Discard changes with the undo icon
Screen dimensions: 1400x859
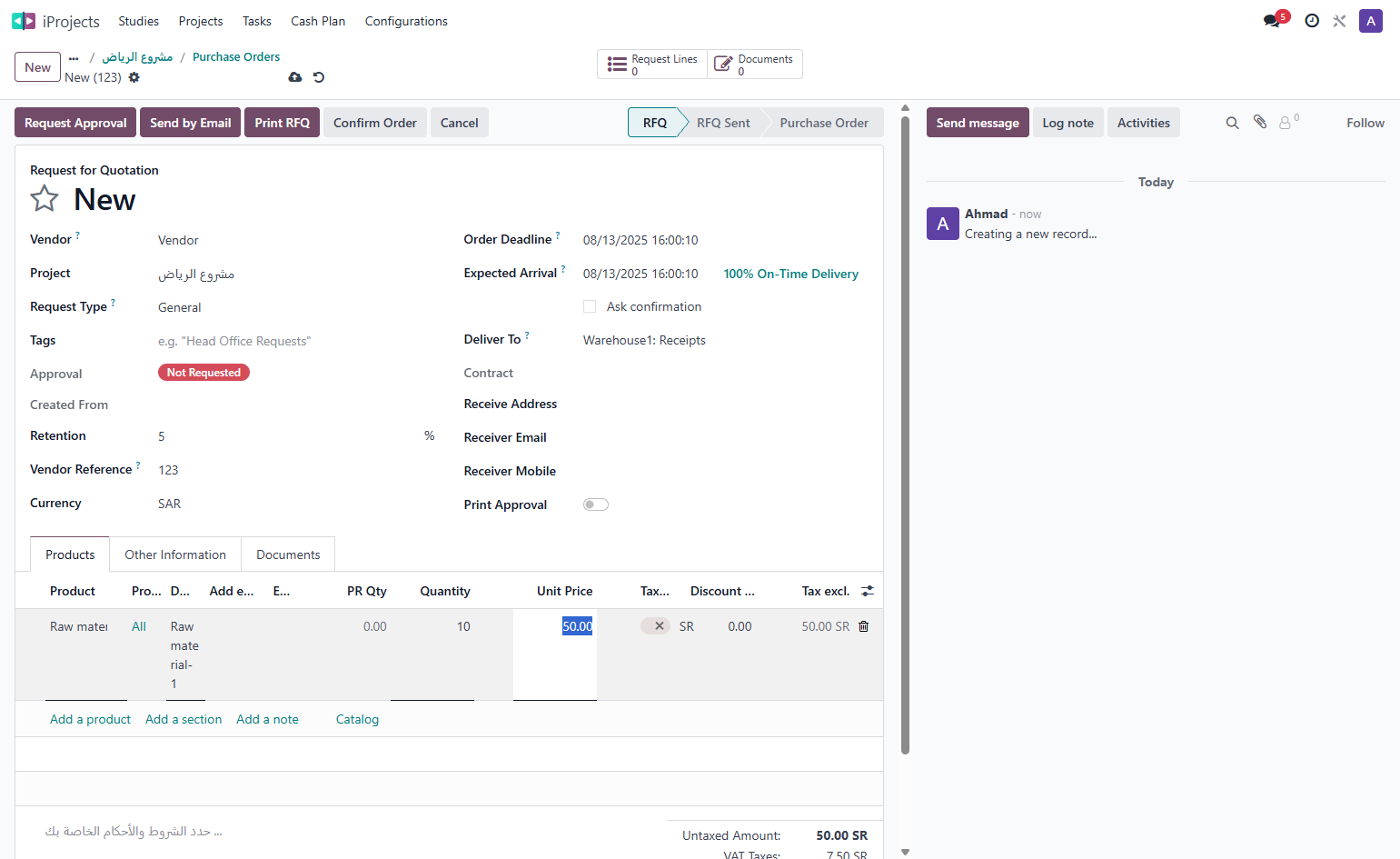pyautogui.click(x=319, y=77)
